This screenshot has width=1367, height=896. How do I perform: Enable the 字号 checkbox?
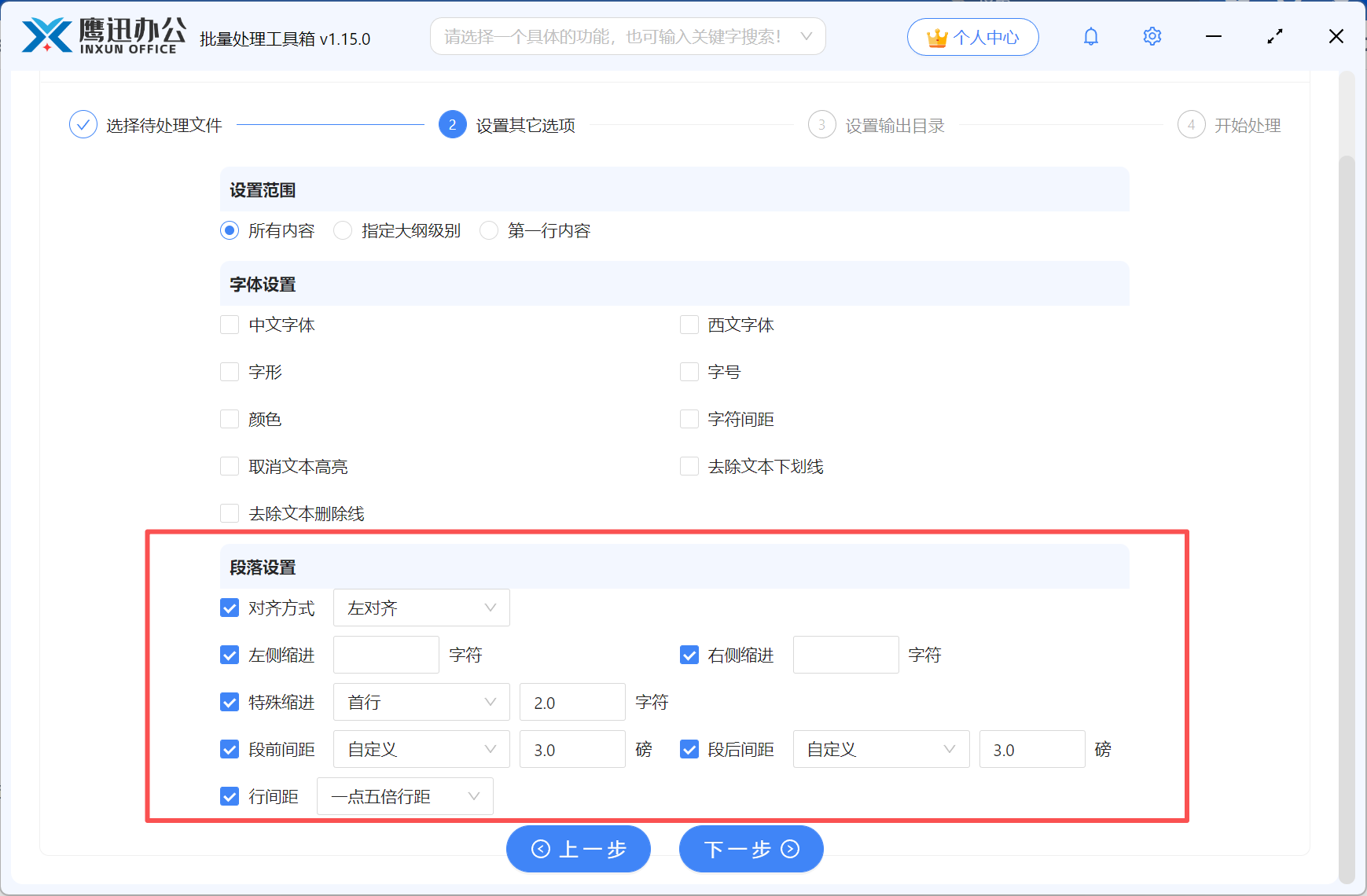tap(689, 372)
